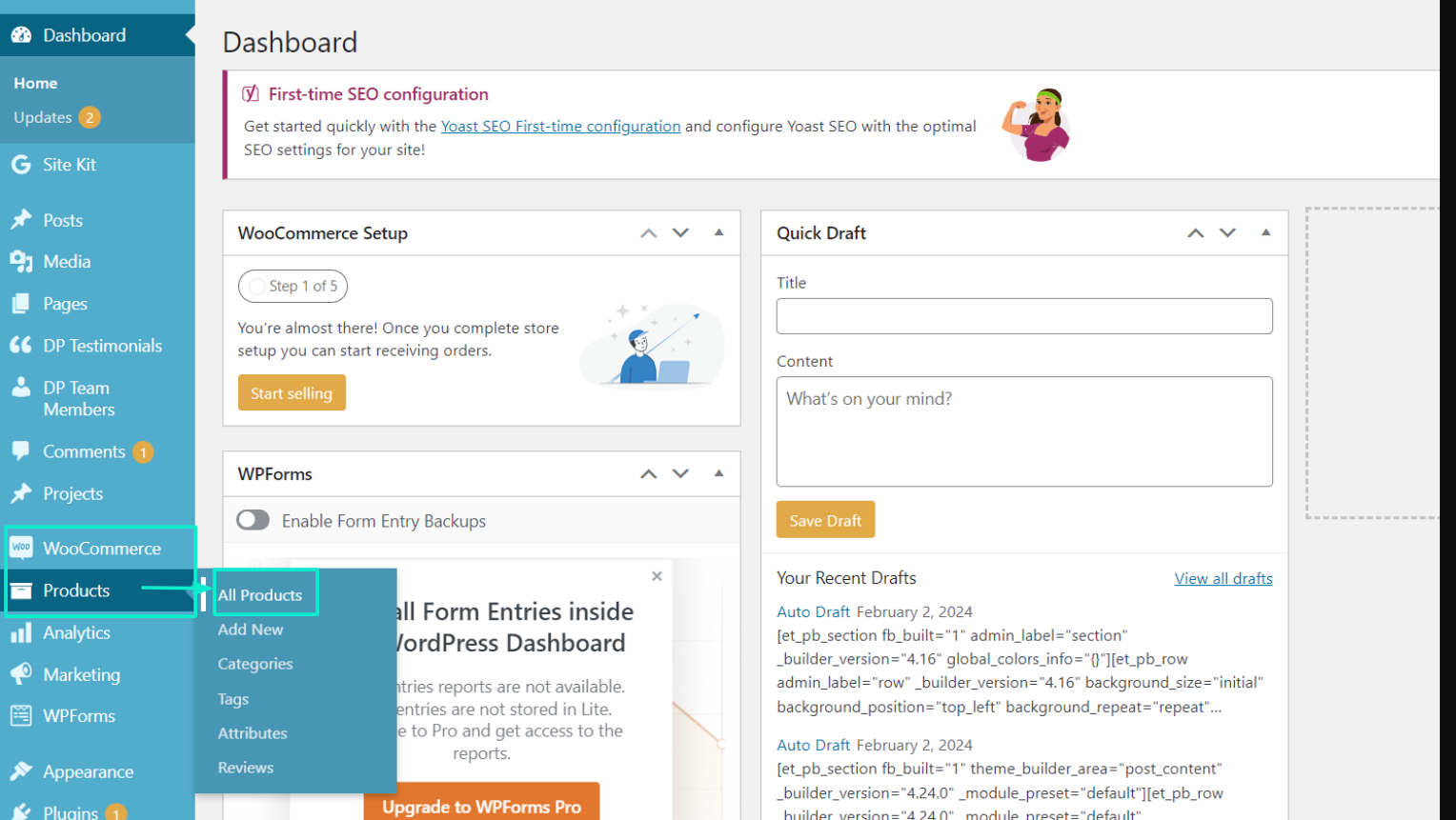Screen dimensions: 1456x820
Task: Click the Start selling button
Action: point(292,393)
